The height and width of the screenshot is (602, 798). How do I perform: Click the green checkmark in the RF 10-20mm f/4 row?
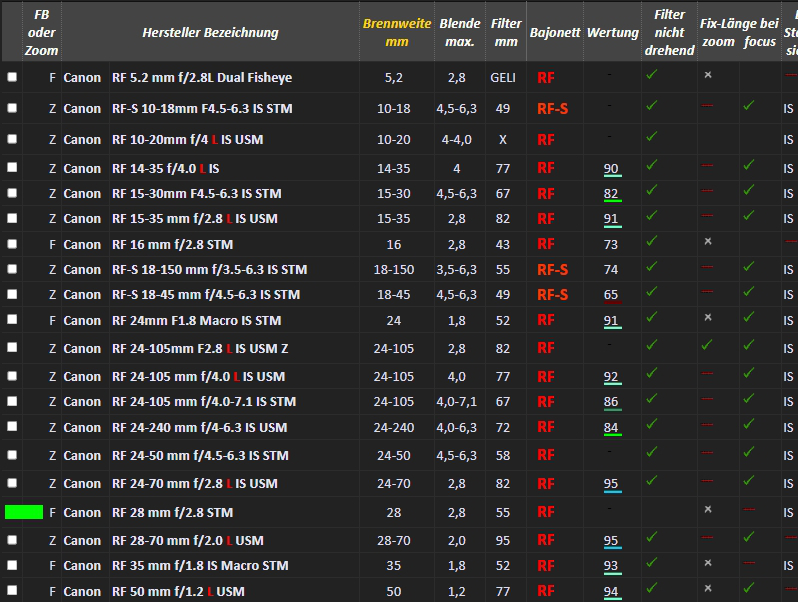(651, 136)
